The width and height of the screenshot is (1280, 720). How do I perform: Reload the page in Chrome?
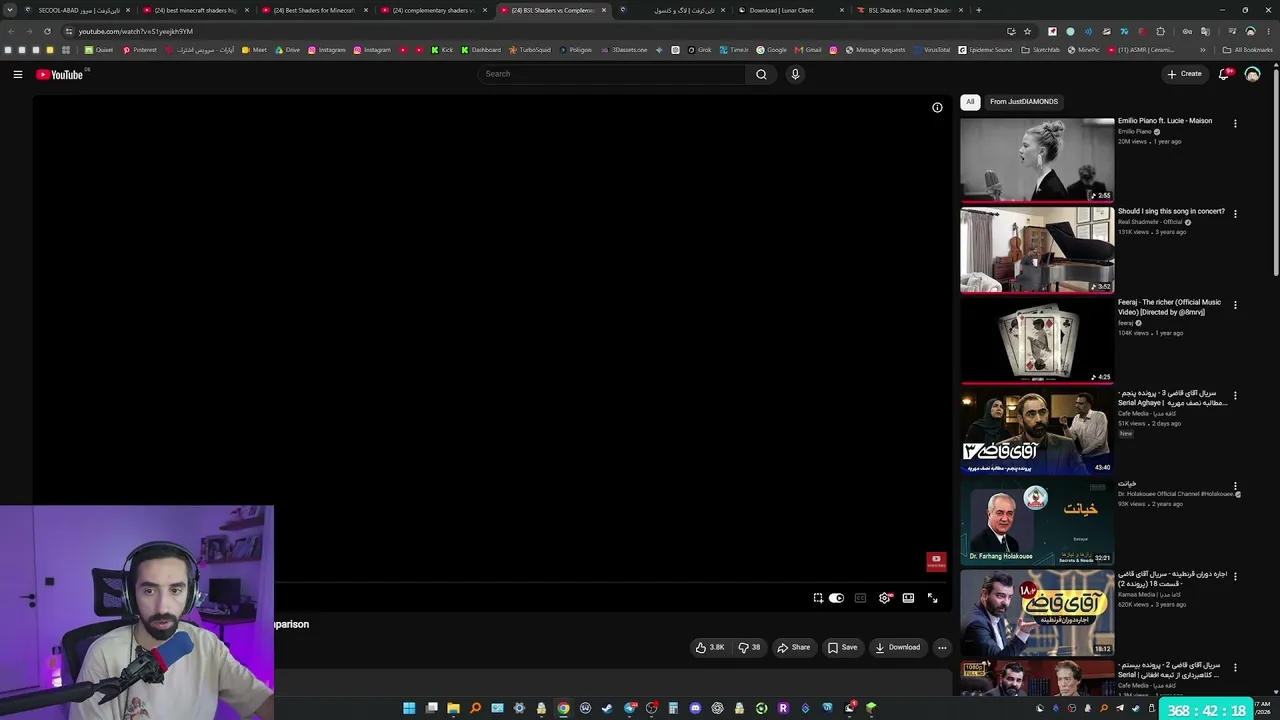(47, 31)
